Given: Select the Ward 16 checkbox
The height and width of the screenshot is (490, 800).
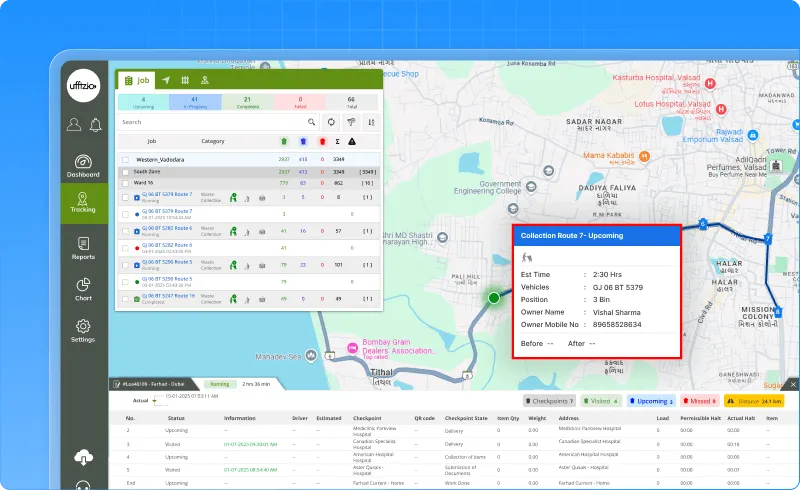Looking at the screenshot, I should pos(125,183).
